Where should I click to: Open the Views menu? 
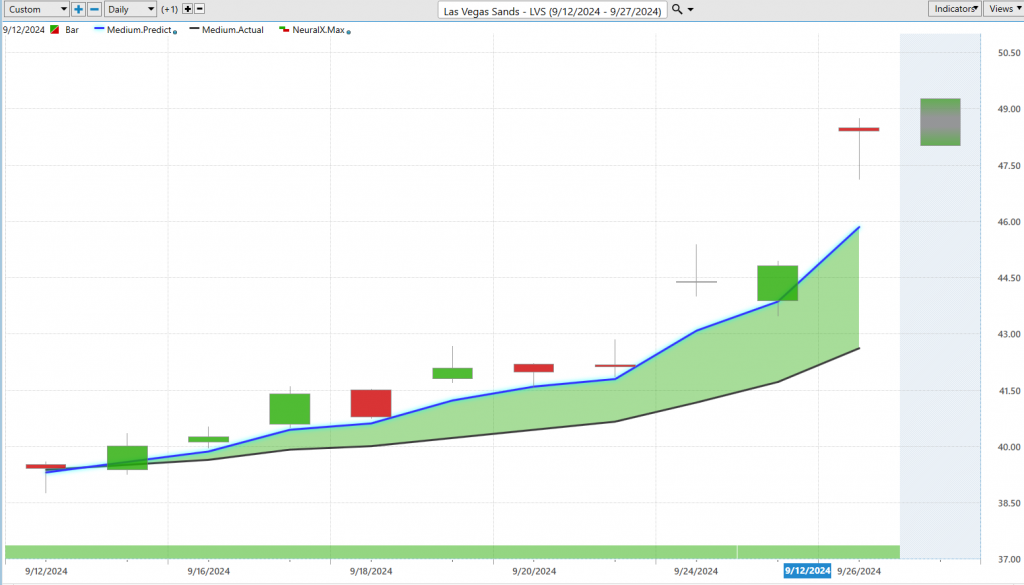pos(1003,9)
